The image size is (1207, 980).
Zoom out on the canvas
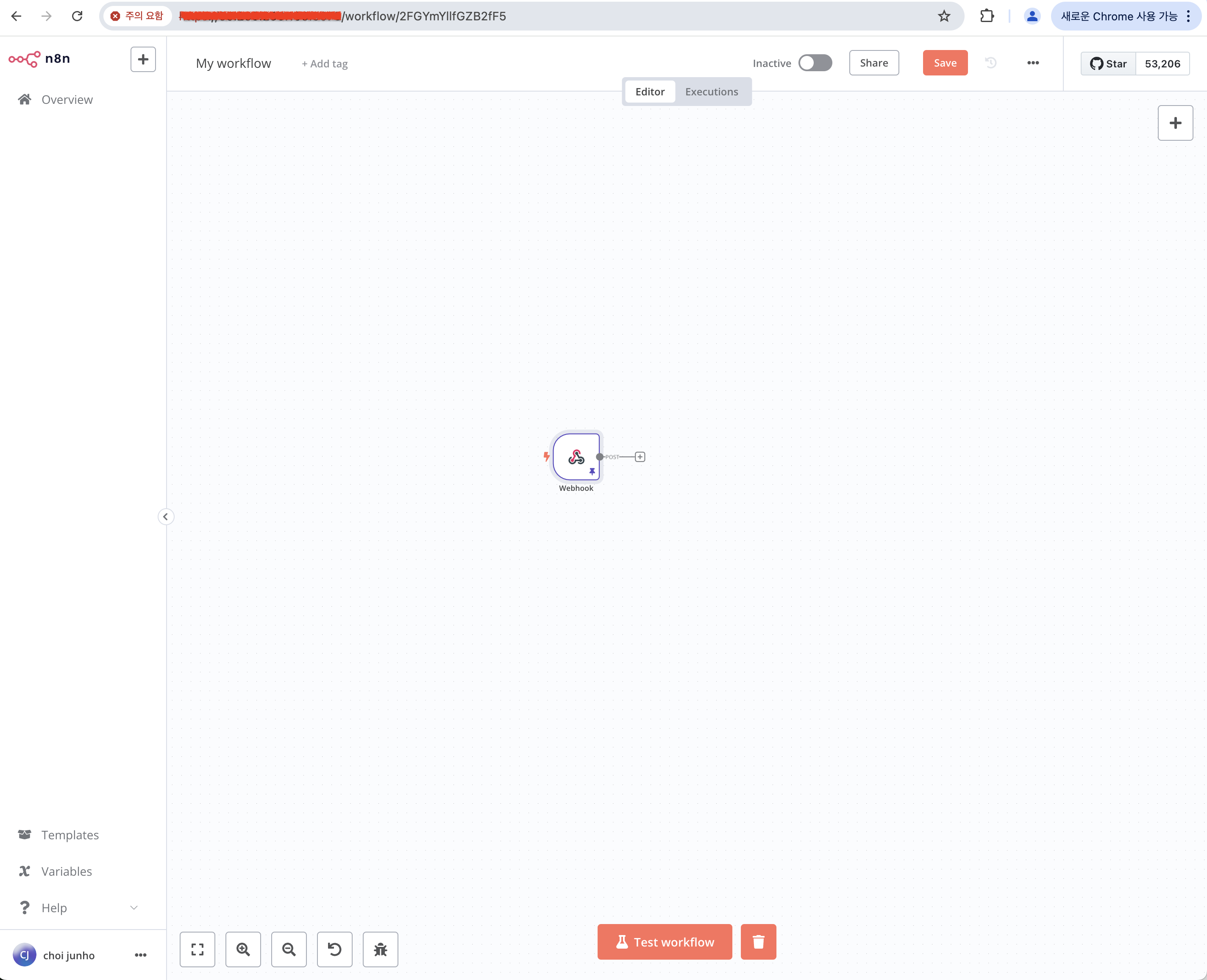289,949
